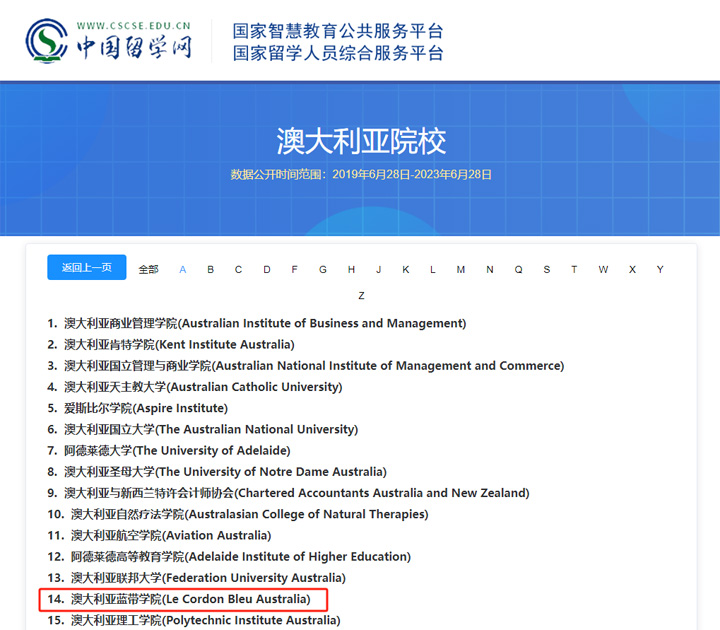The height and width of the screenshot is (630, 720).
Task: Click the 澳大利亚院校 page heading
Action: tap(361, 141)
